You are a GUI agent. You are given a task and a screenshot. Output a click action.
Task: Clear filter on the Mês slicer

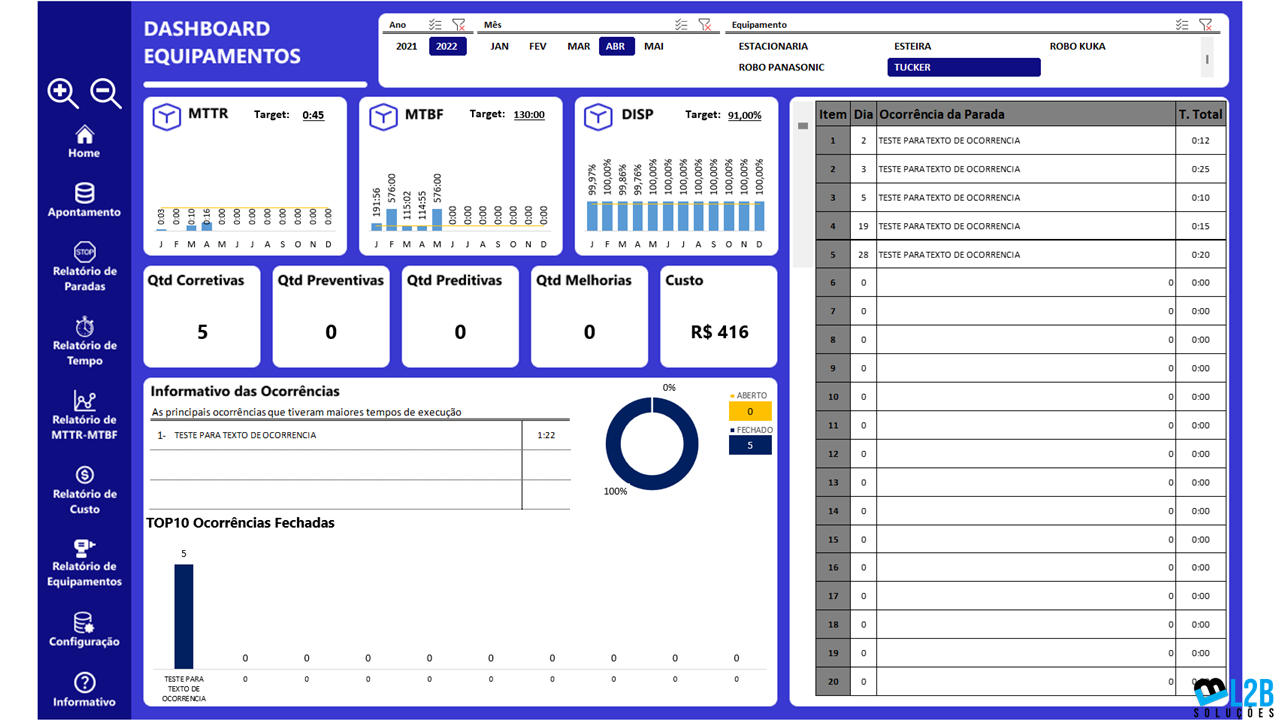click(704, 25)
